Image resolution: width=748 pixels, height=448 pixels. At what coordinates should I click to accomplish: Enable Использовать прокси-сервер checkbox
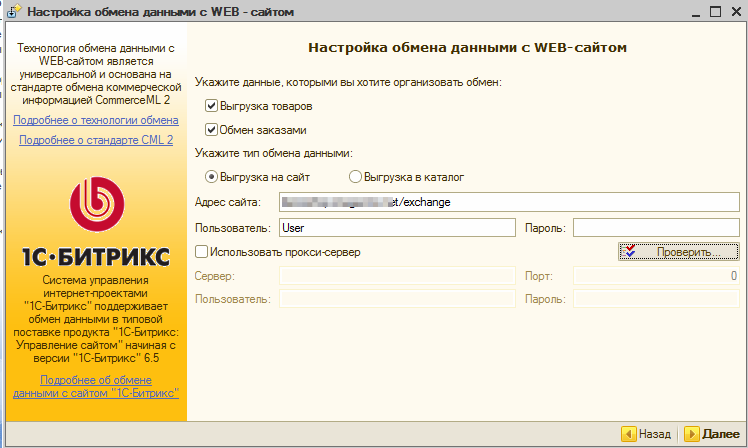click(201, 251)
